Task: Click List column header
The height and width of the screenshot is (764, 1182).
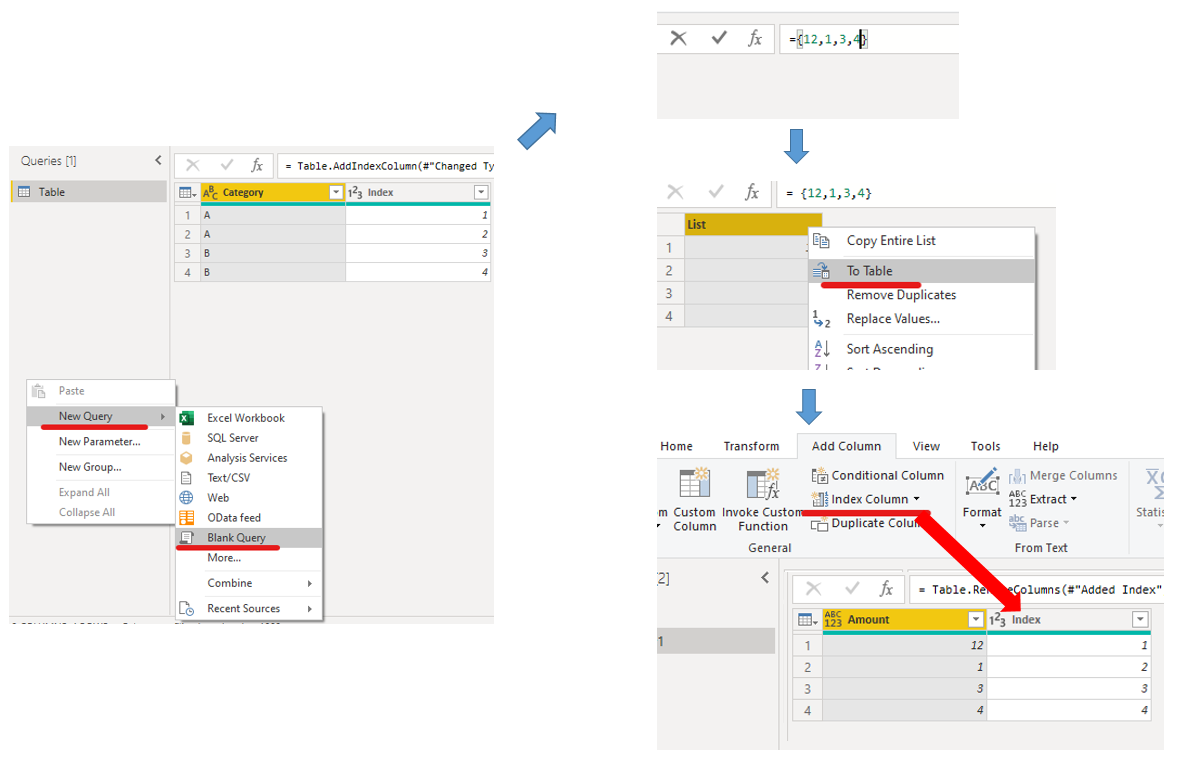Action: pos(752,225)
